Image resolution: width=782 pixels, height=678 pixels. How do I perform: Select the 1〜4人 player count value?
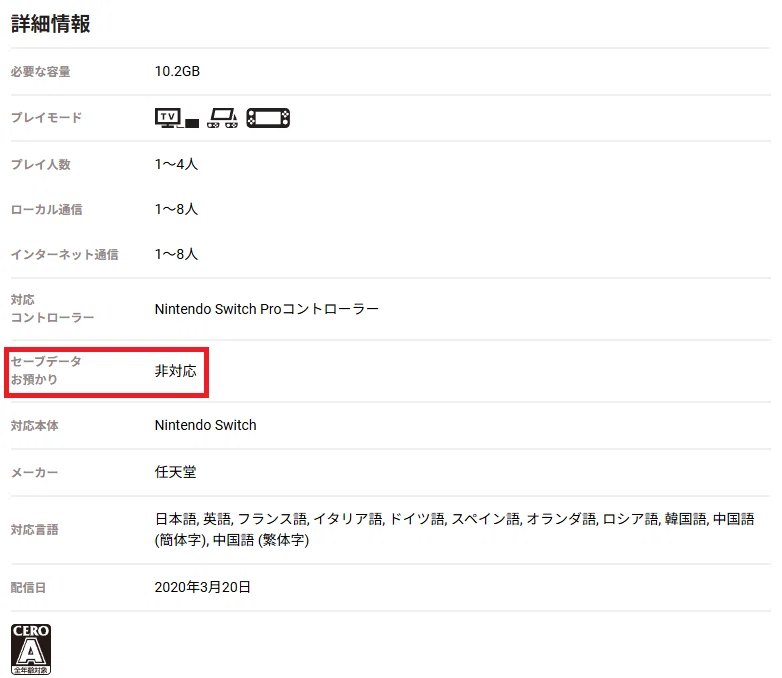(x=176, y=164)
